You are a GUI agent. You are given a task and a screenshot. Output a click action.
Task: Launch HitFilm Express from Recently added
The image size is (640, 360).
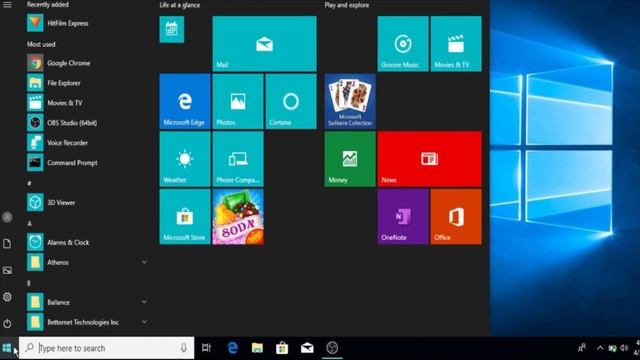pos(87,23)
